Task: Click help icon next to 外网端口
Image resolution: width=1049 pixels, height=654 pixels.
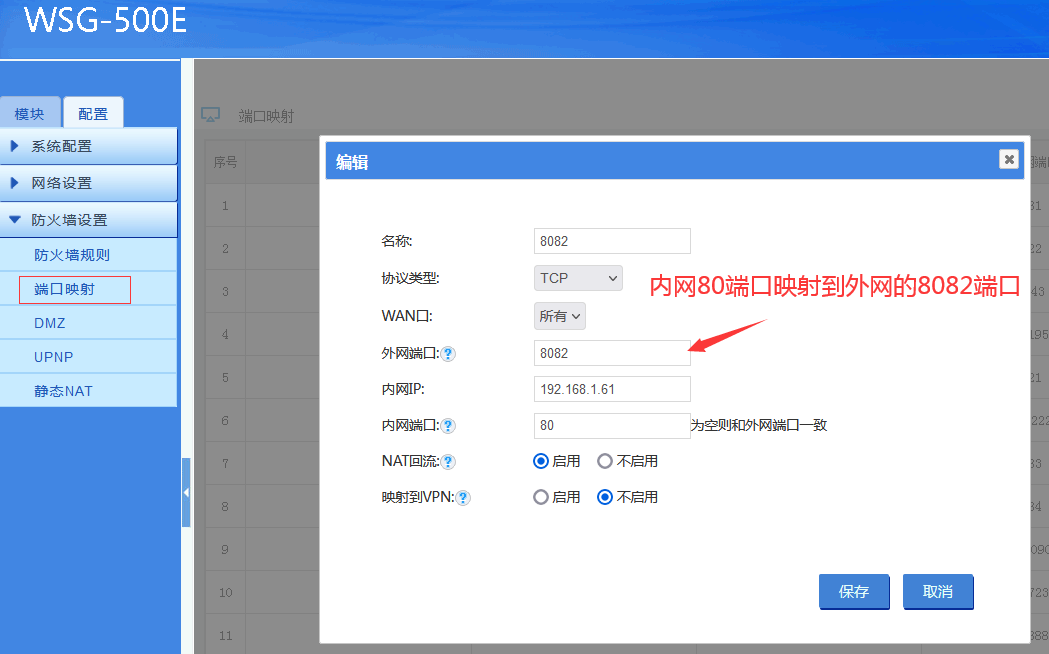Action: [x=449, y=354]
